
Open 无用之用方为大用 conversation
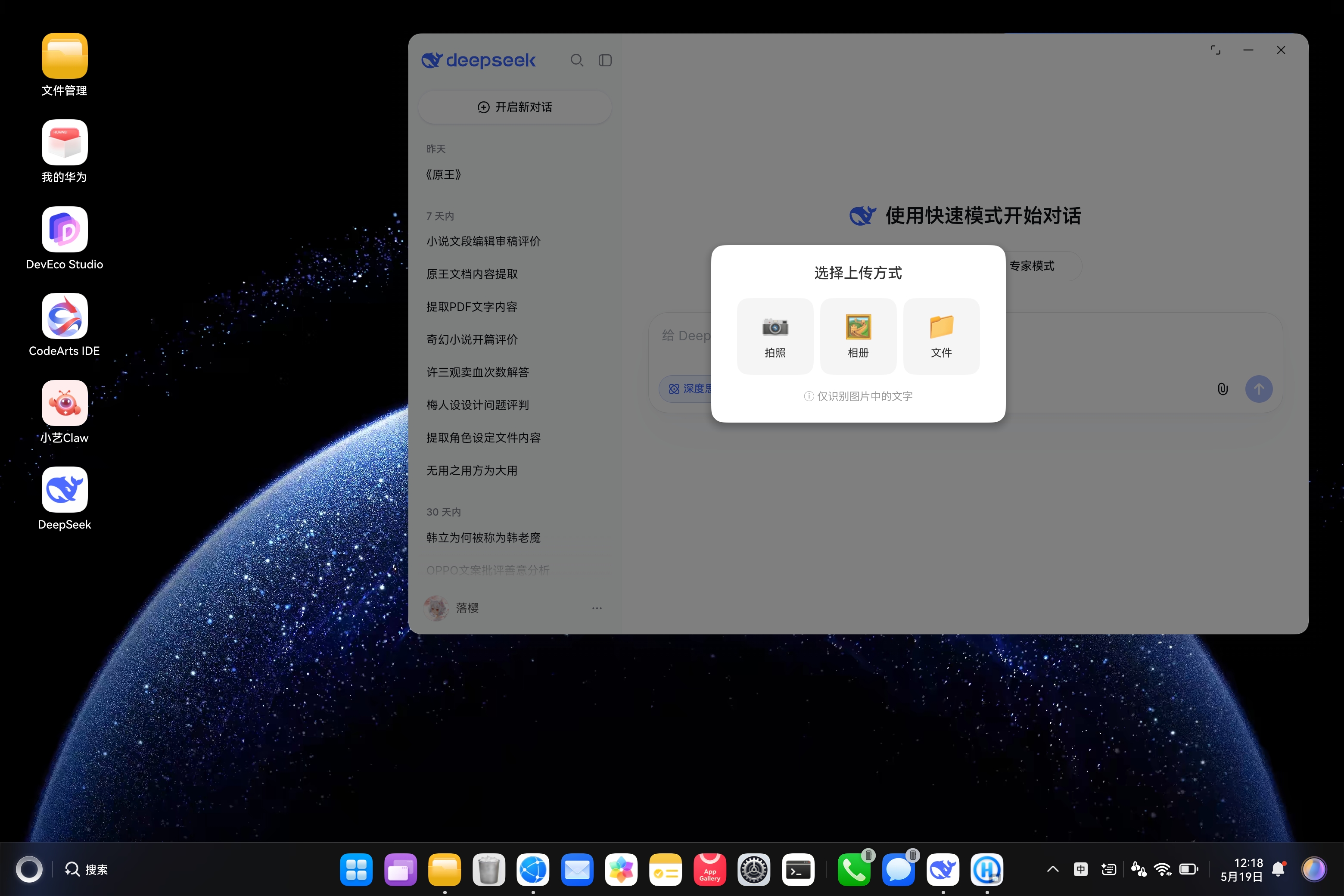tap(515, 470)
